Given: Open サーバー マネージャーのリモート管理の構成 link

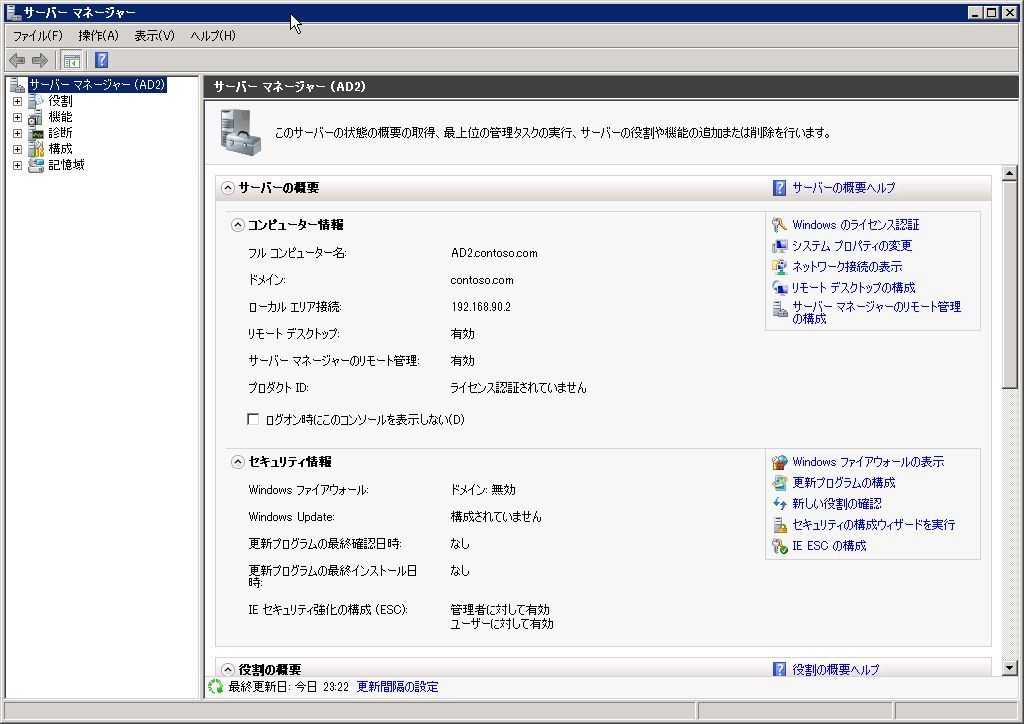Looking at the screenshot, I should (876, 313).
